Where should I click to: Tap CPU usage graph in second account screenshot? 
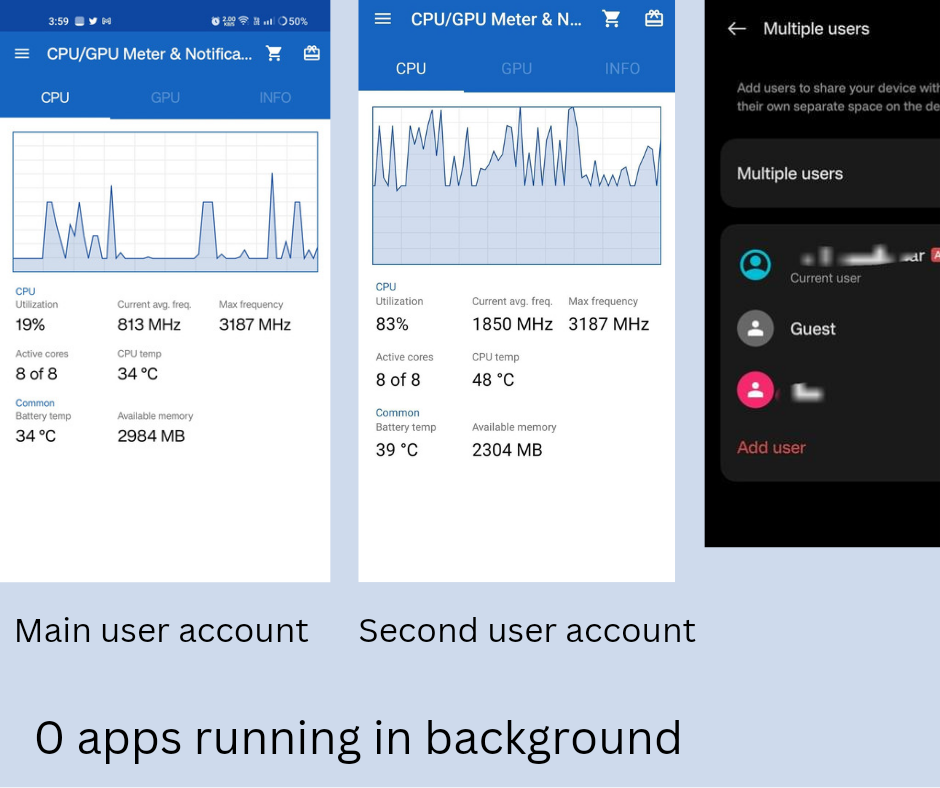click(517, 185)
